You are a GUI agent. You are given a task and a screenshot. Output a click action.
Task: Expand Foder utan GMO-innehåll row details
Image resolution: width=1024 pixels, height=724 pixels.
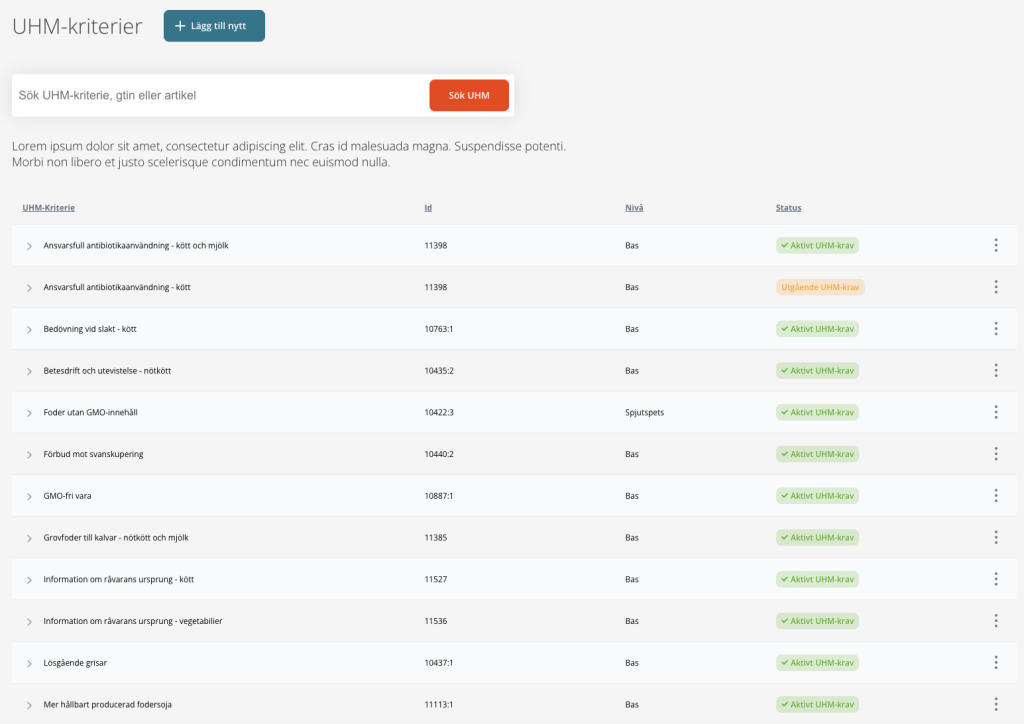(29, 413)
